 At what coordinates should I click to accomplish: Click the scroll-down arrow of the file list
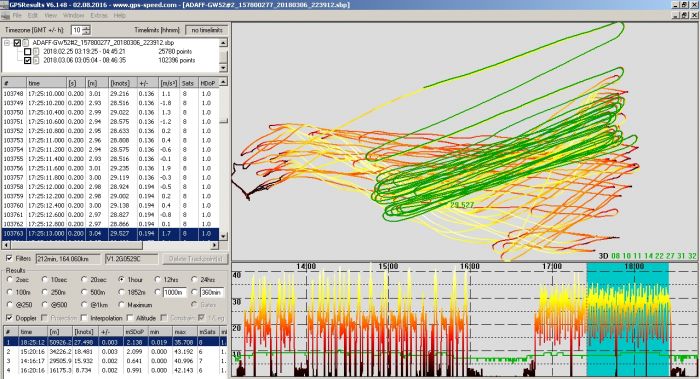point(223,68)
